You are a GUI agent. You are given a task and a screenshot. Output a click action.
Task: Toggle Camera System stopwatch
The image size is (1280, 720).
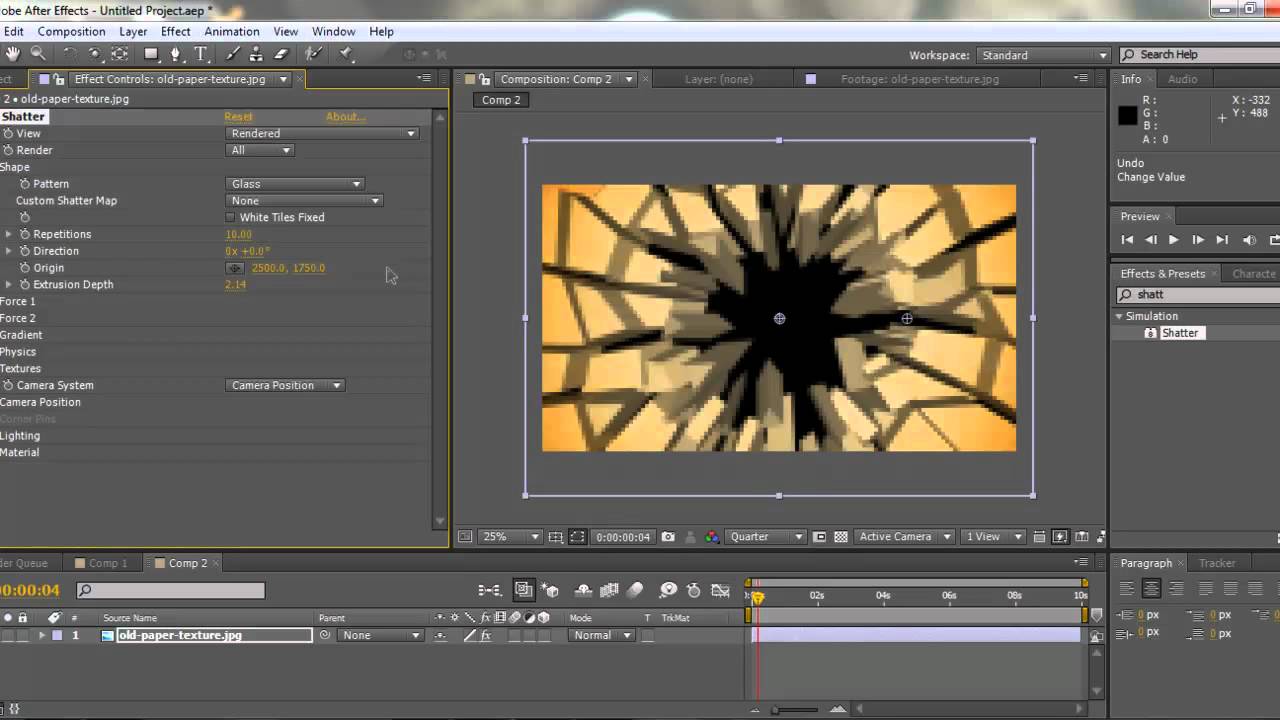(8, 385)
